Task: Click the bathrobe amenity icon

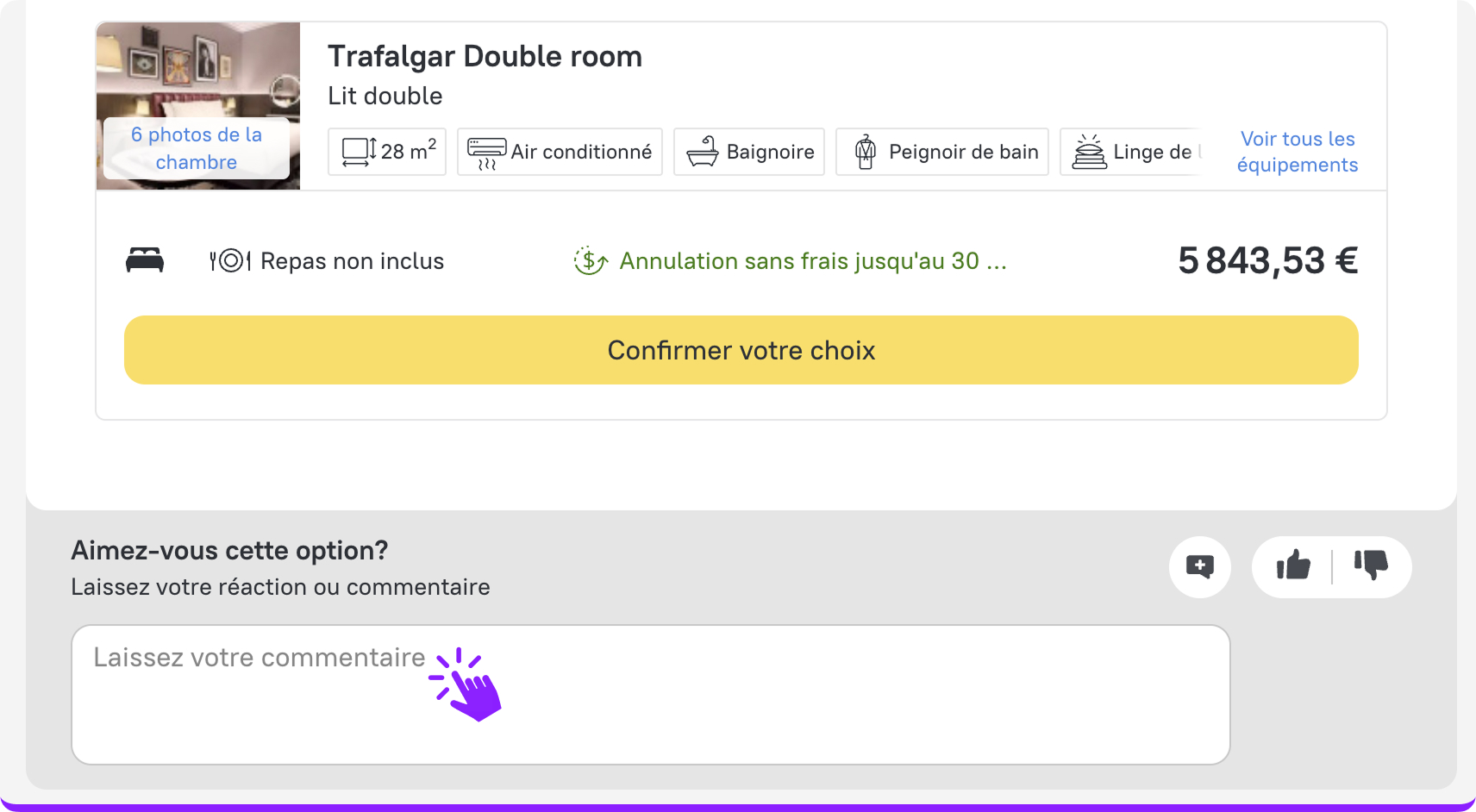Action: (866, 152)
